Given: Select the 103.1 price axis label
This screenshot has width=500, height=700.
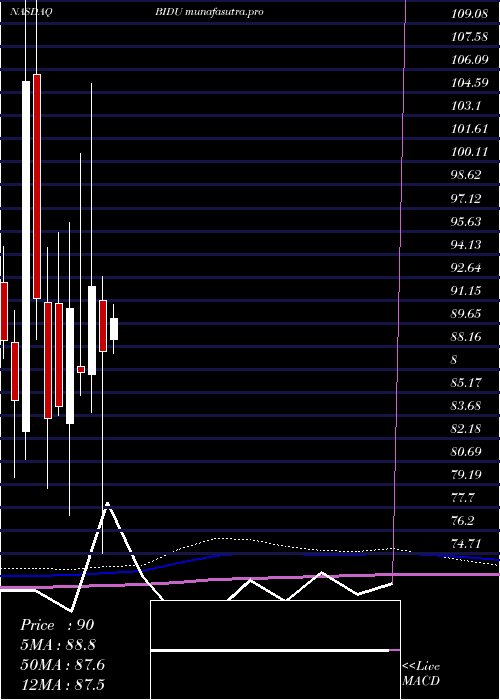Looking at the screenshot, I should coord(466,106).
